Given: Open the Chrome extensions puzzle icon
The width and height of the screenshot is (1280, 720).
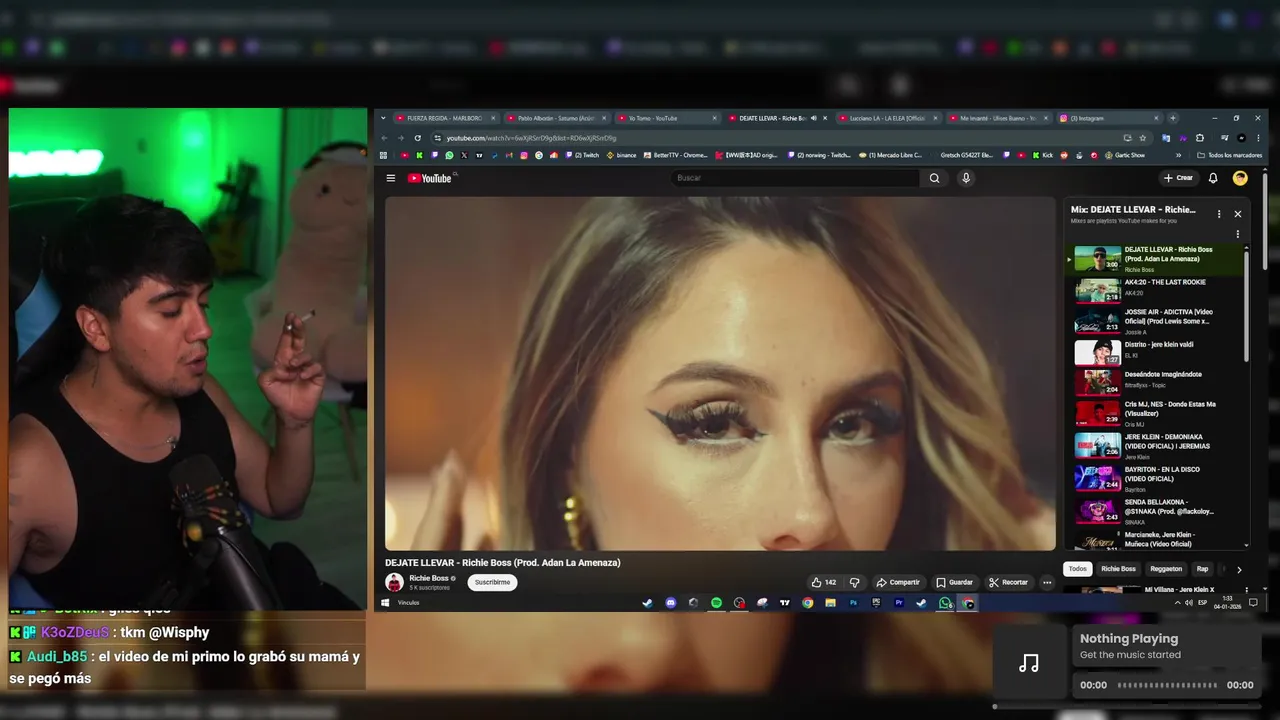Looking at the screenshot, I should tap(1200, 138).
